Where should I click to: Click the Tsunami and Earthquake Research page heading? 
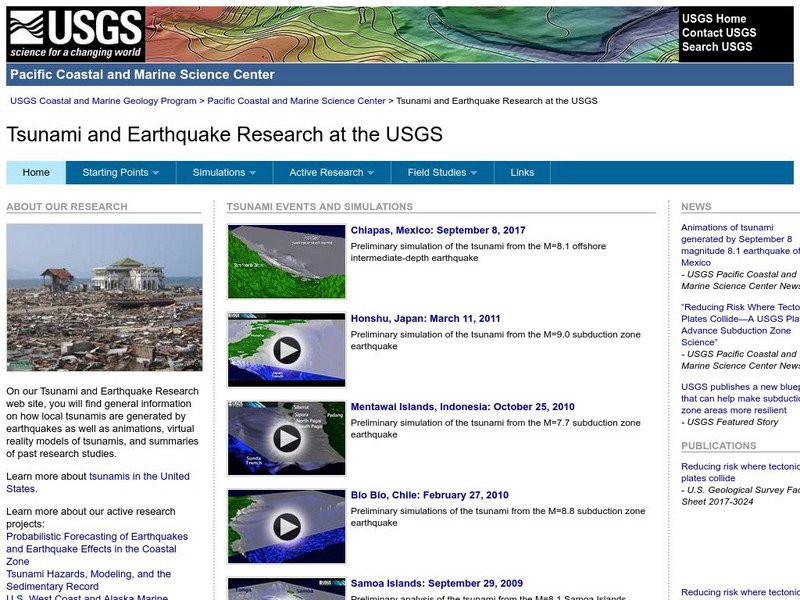224,135
